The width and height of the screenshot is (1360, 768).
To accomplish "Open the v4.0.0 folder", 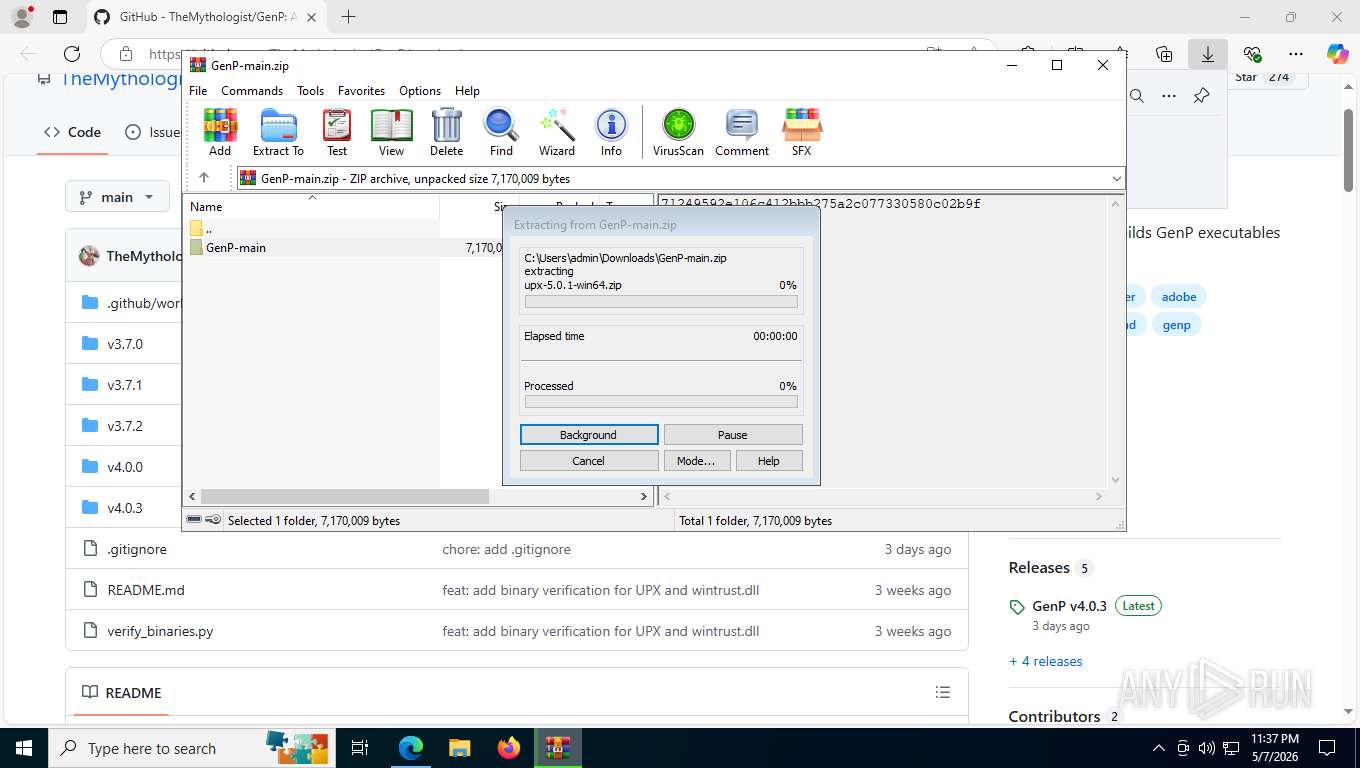I will pyautogui.click(x=125, y=467).
